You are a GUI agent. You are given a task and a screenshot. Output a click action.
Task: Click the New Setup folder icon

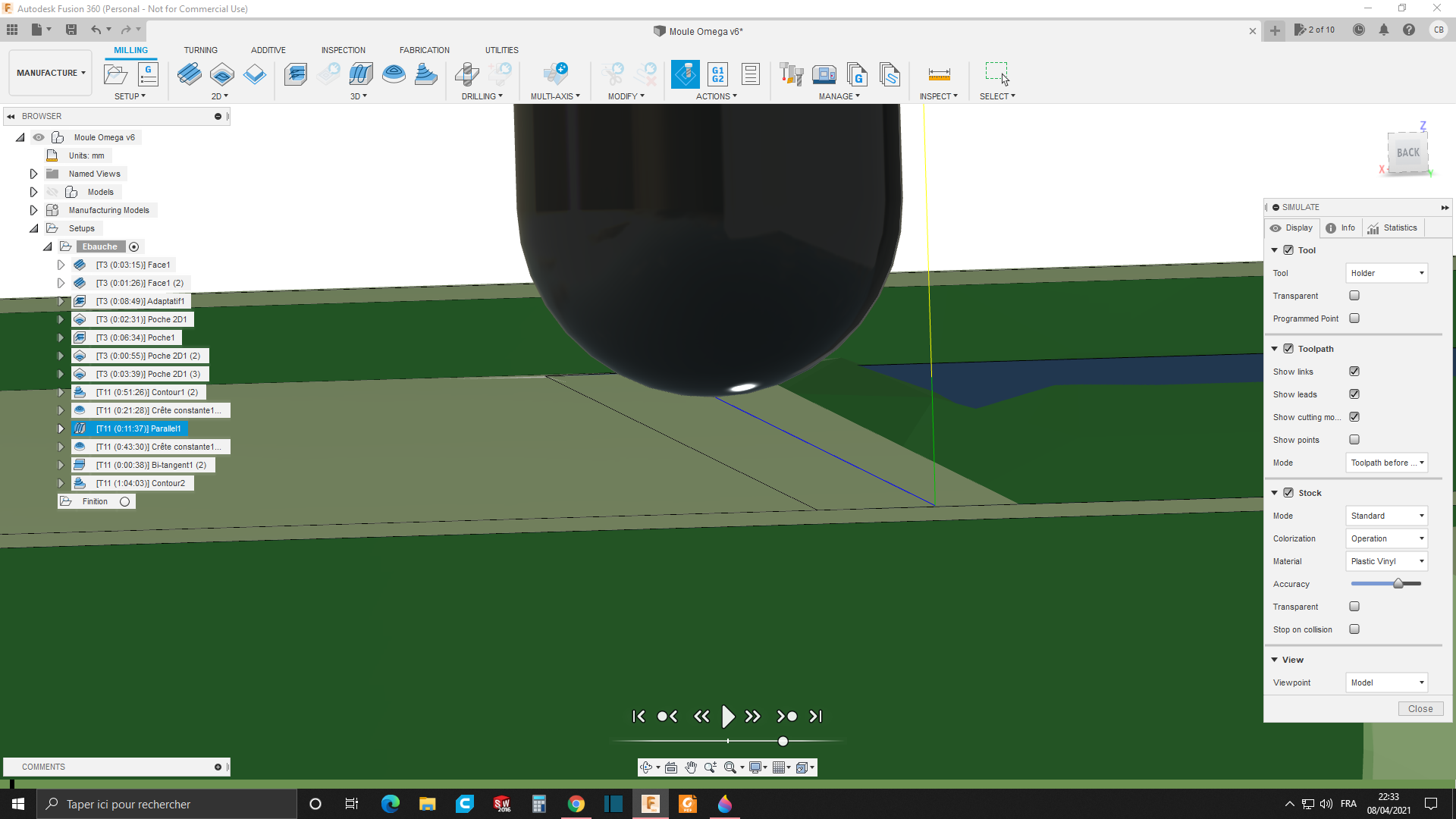click(115, 74)
